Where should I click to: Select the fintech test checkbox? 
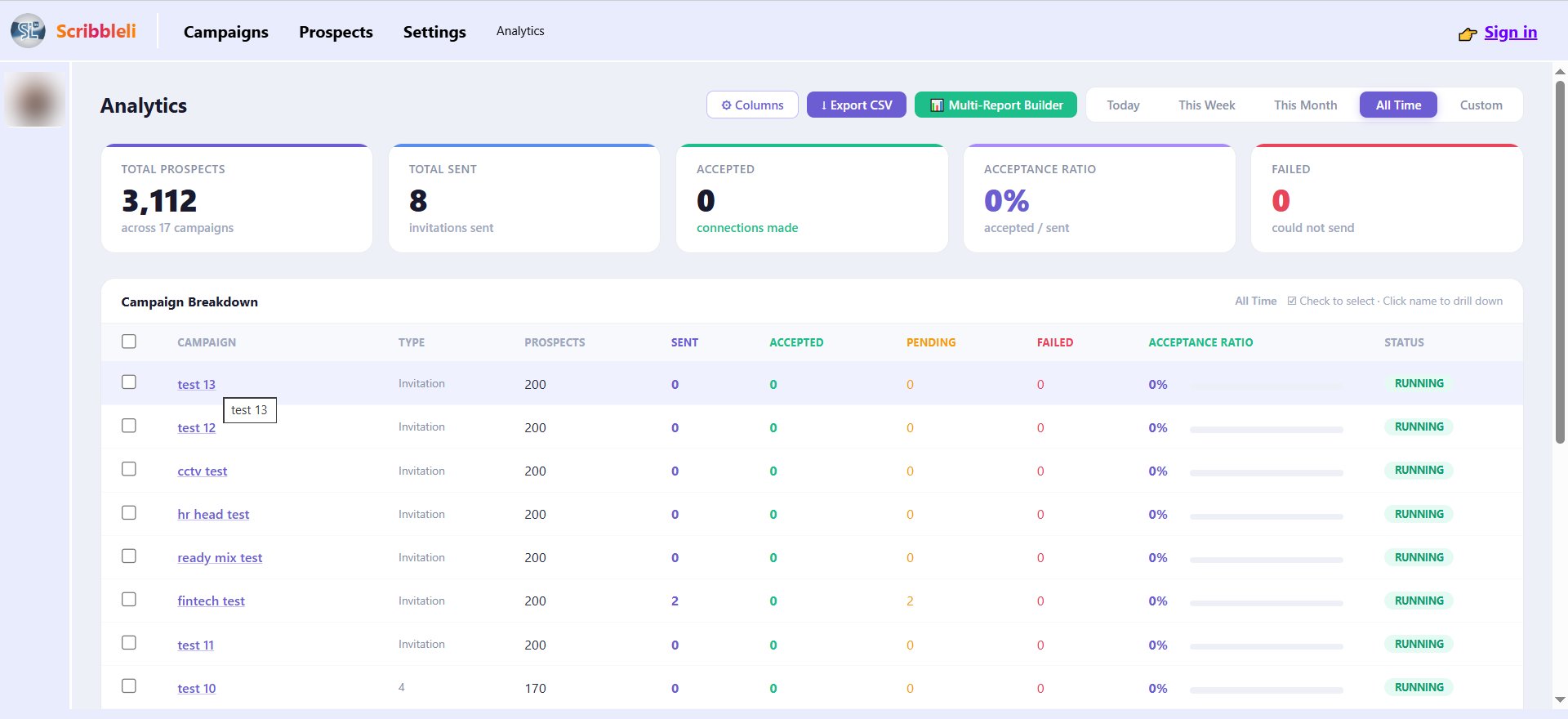(x=129, y=600)
